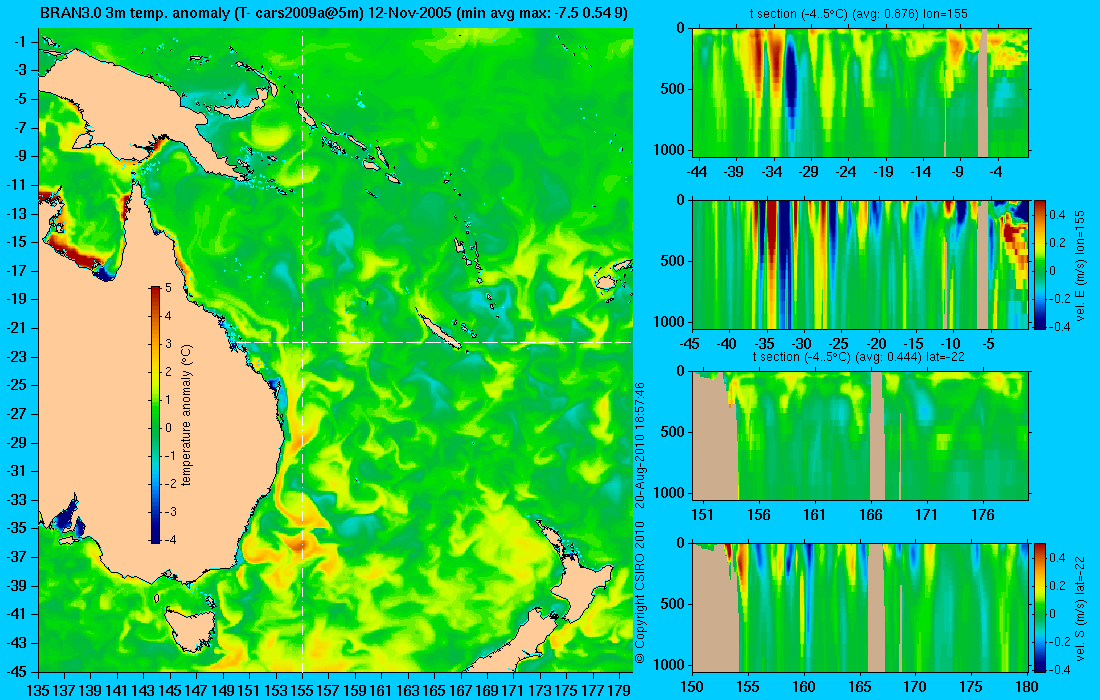Click the '5' tick of temperature anomaly colorbar
This screenshot has width=1100, height=700.
[168, 288]
